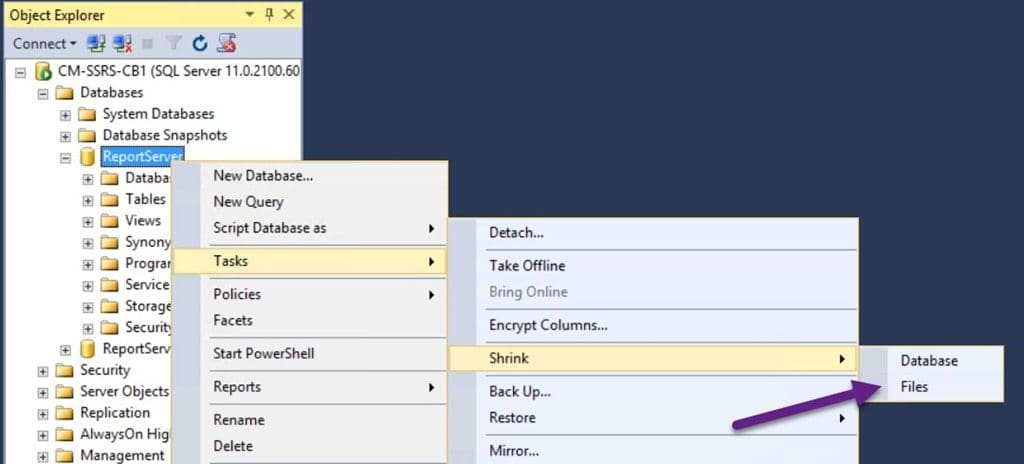Click the Disconnect server icon
Image resolution: width=1024 pixels, height=464 pixels.
pyautogui.click(x=122, y=44)
